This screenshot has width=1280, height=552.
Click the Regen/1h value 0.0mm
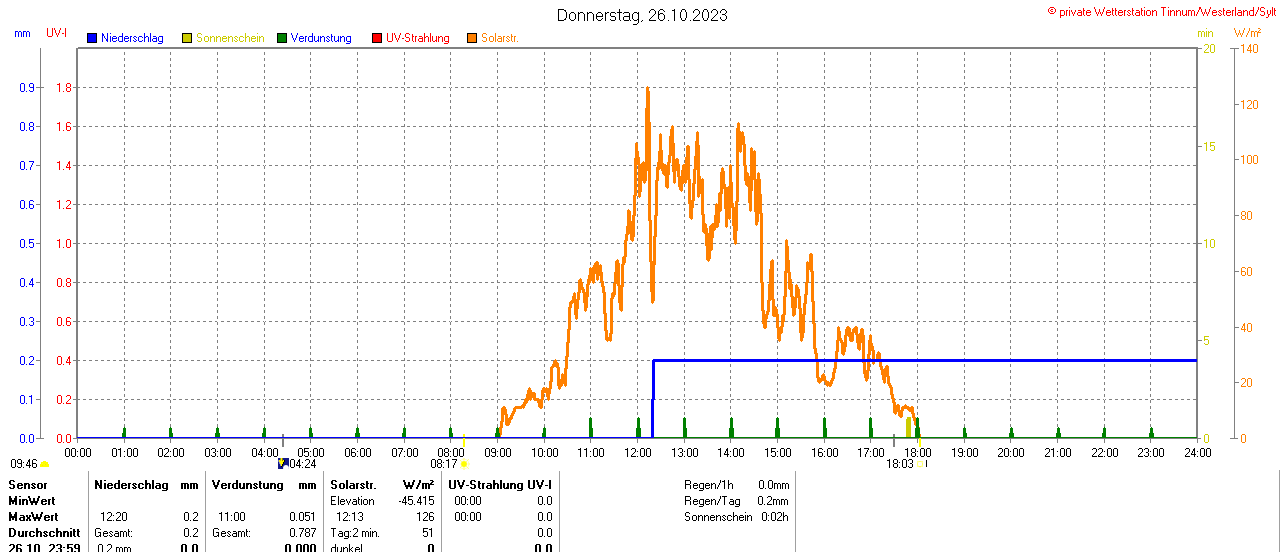(773, 485)
